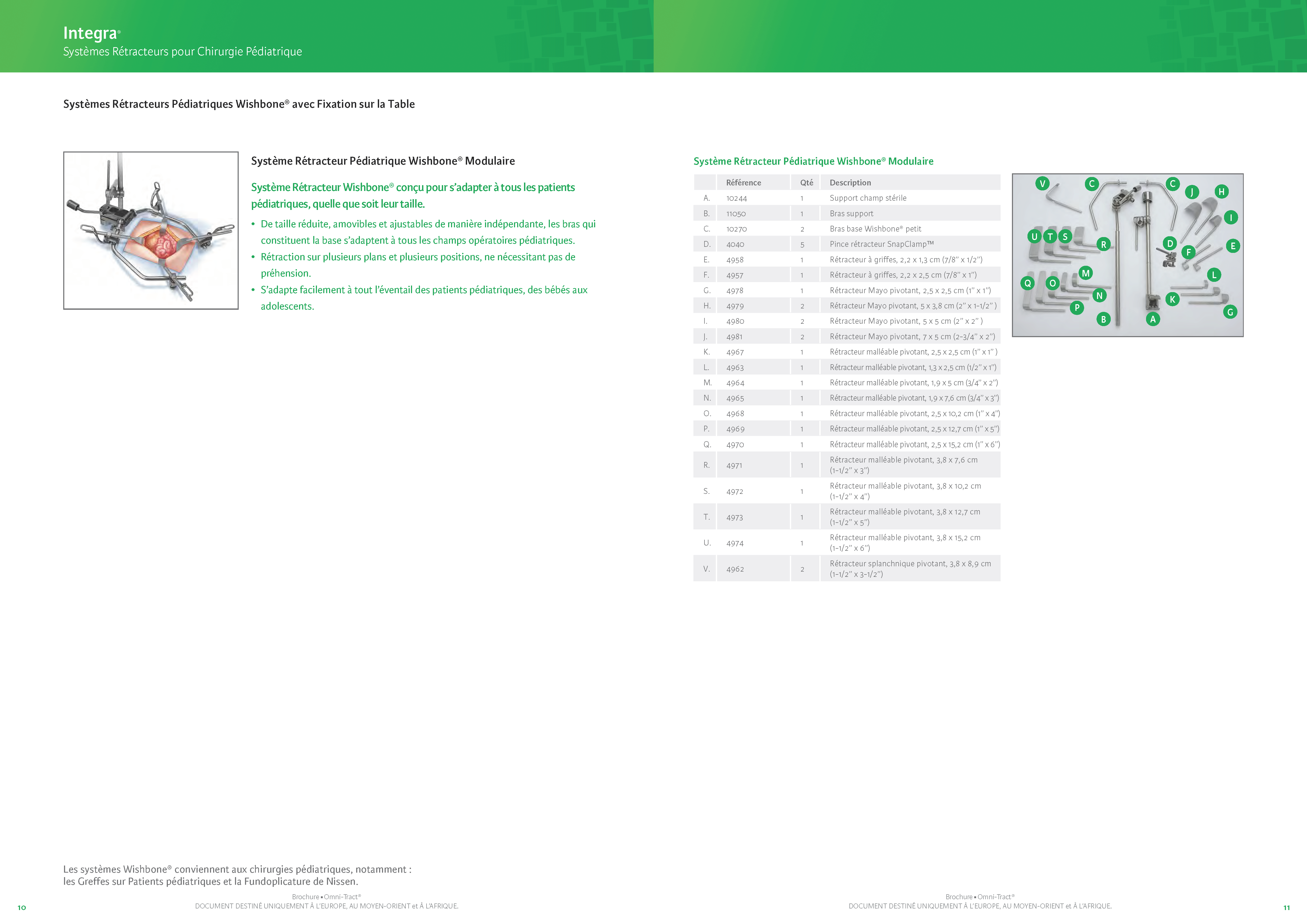1307x924 pixels.
Task: Click the green G label circle
Action: pyautogui.click(x=1230, y=312)
